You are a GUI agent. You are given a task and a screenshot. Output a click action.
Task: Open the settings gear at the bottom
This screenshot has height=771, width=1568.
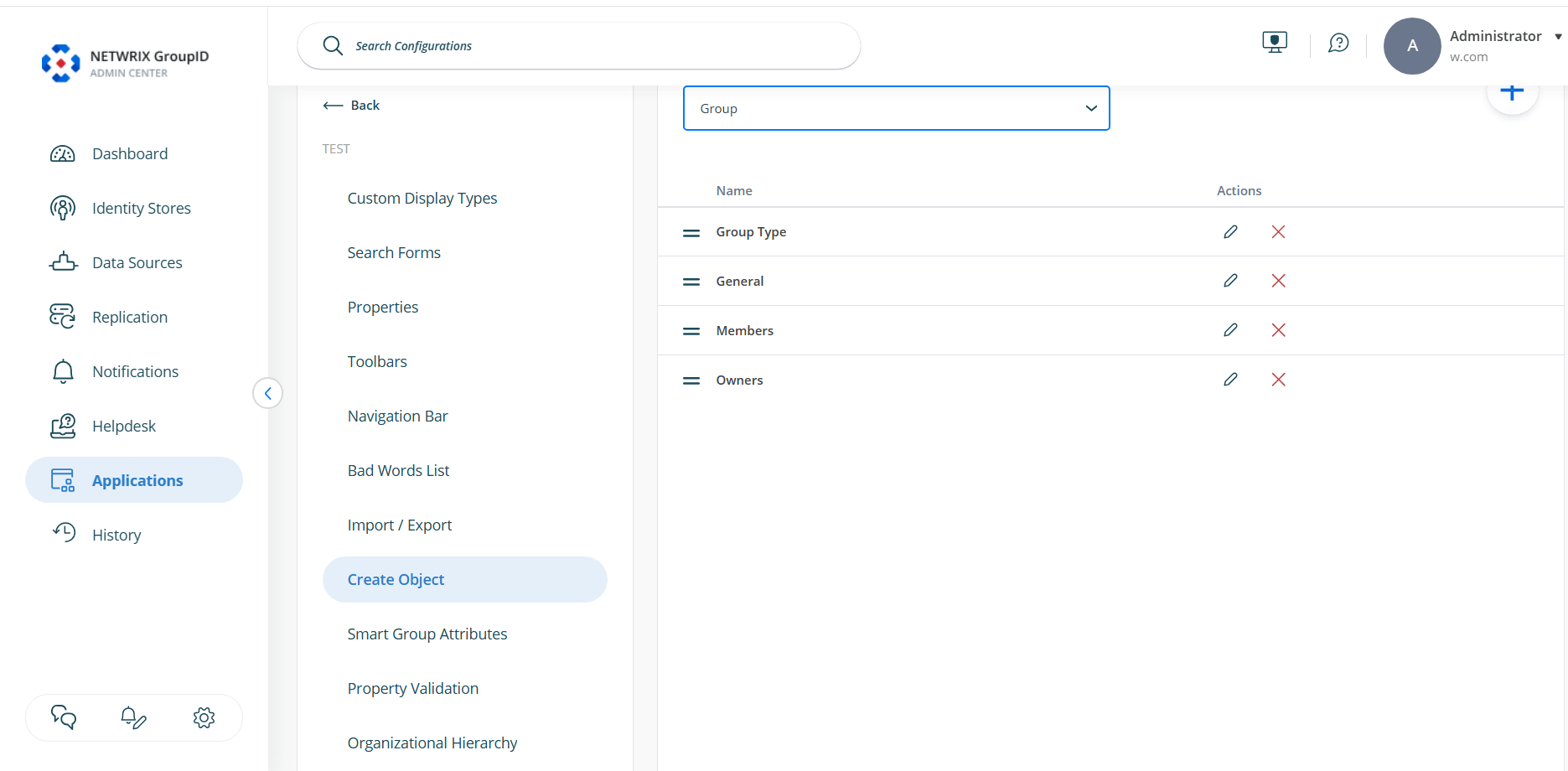204,717
